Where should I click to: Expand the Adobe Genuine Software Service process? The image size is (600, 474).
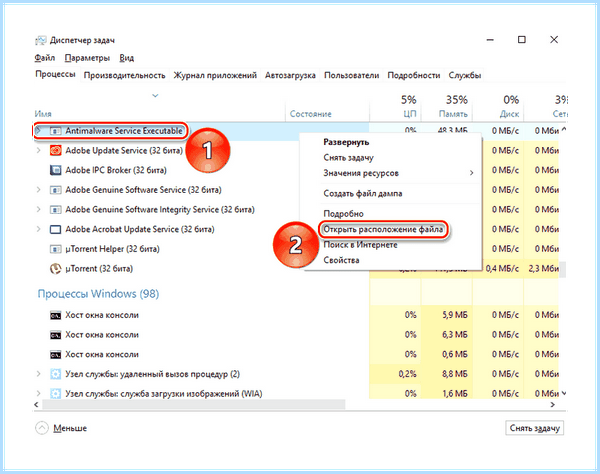click(38, 190)
